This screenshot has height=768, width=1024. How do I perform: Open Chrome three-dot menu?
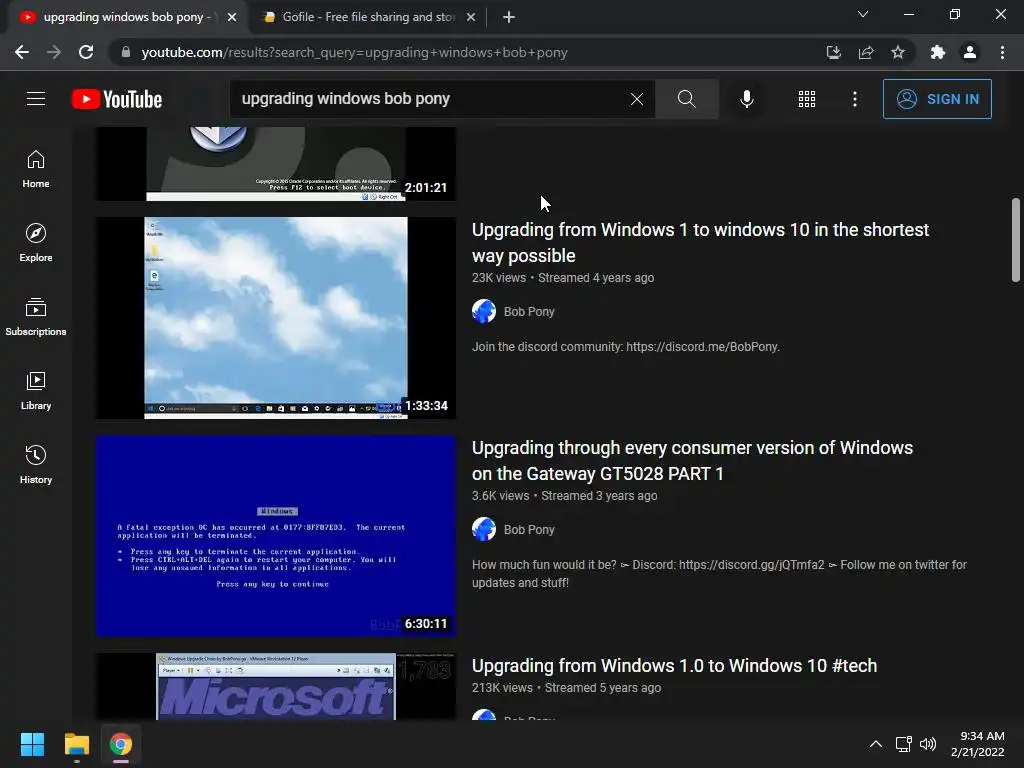(1002, 52)
